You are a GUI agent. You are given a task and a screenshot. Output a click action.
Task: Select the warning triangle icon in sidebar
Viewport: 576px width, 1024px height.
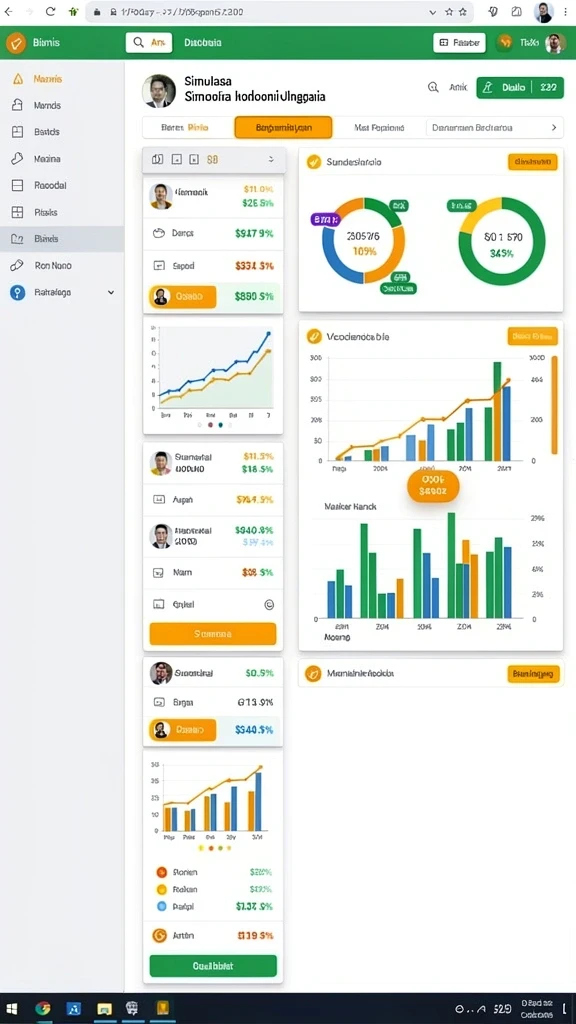pos(18,79)
